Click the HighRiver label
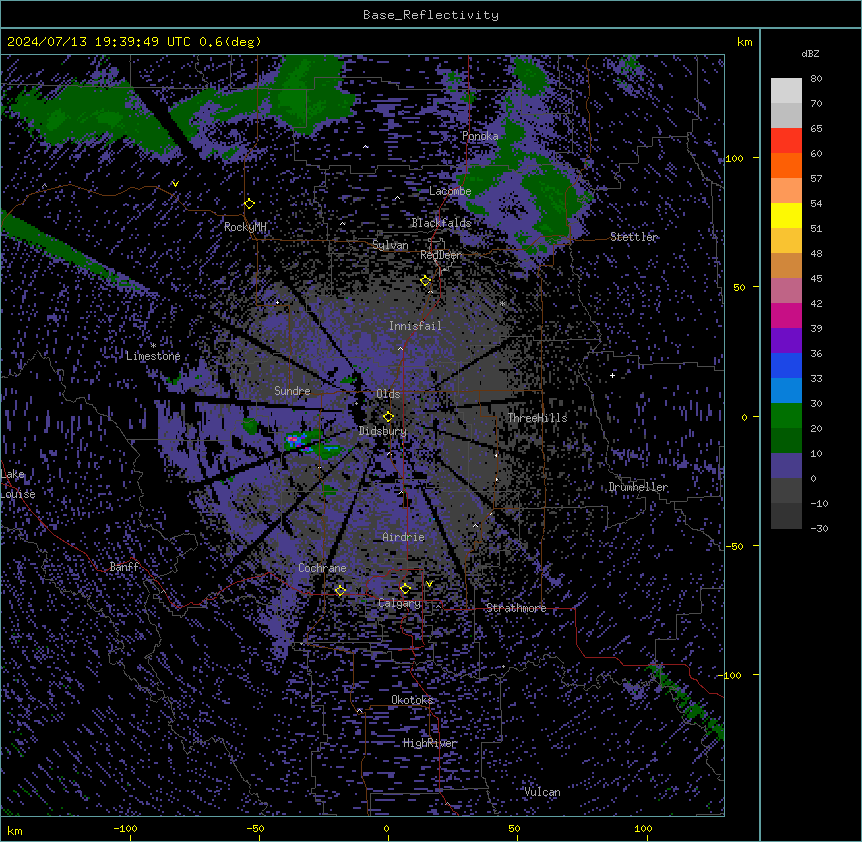This screenshot has width=862, height=842. (x=430, y=743)
